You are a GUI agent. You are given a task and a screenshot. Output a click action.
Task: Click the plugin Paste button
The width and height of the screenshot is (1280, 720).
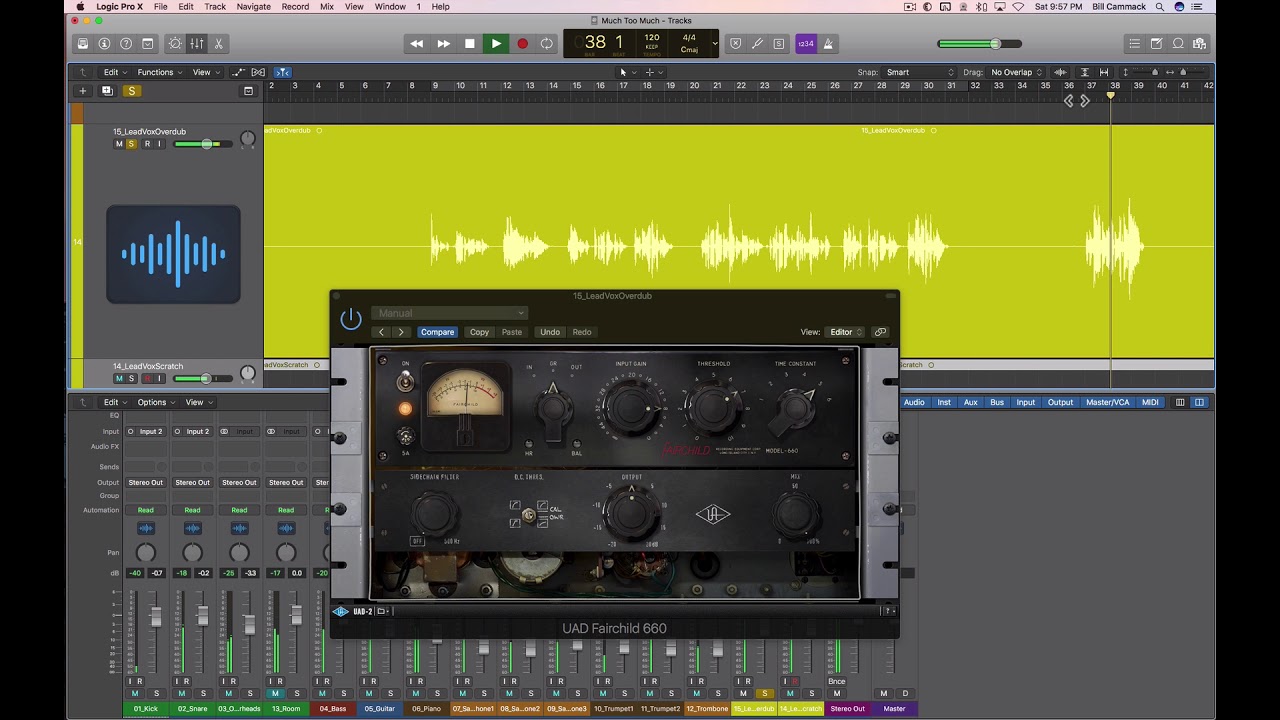tap(512, 332)
